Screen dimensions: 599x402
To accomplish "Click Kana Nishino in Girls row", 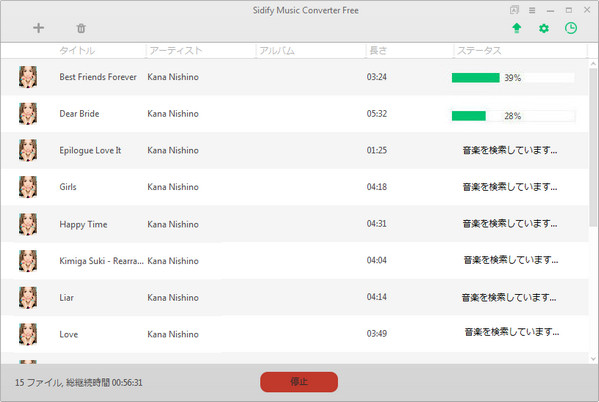I will click(173, 187).
